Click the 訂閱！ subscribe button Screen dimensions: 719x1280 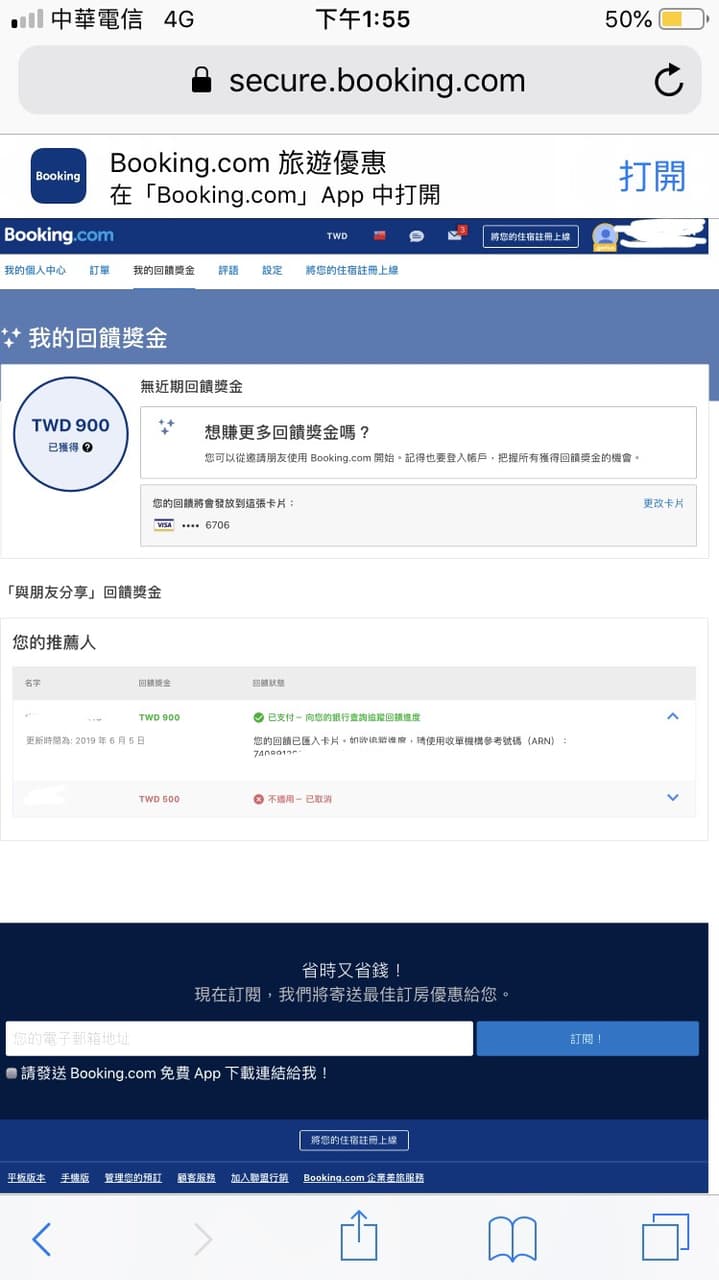(x=588, y=1038)
